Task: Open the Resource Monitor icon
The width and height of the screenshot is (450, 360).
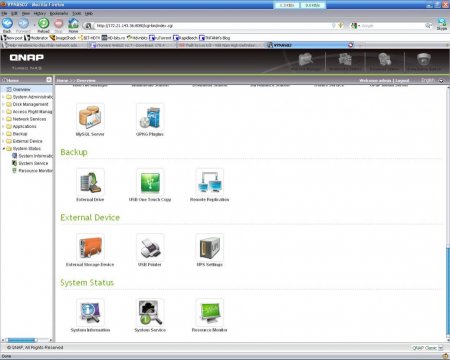Action: click(210, 313)
